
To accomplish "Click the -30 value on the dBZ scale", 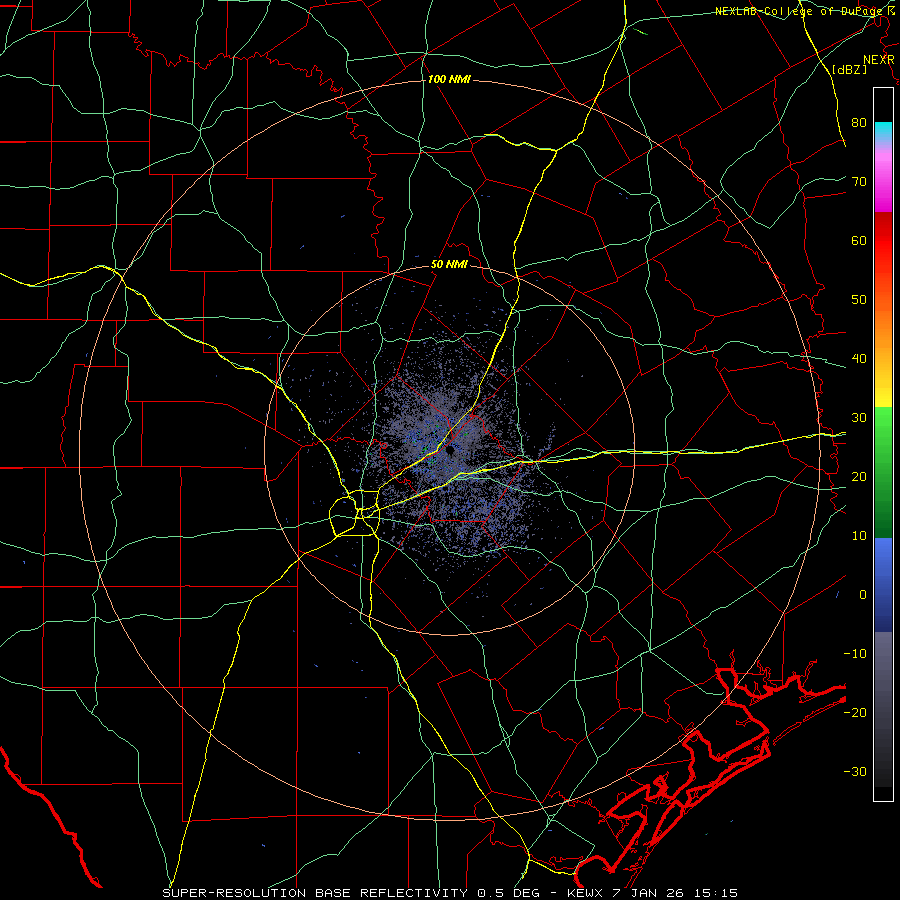I will [855, 772].
